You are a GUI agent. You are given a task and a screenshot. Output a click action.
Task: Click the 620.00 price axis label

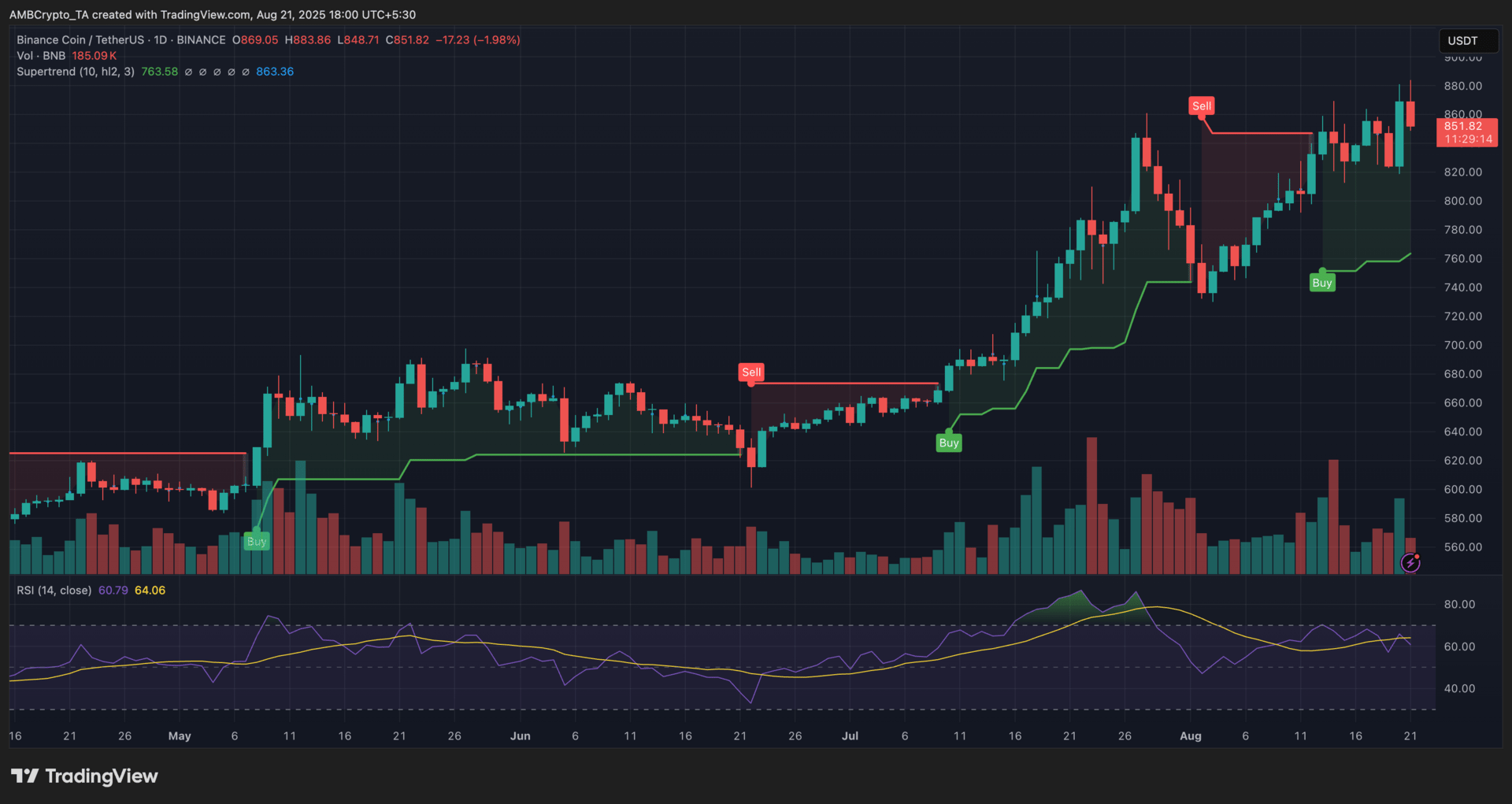click(x=1463, y=461)
